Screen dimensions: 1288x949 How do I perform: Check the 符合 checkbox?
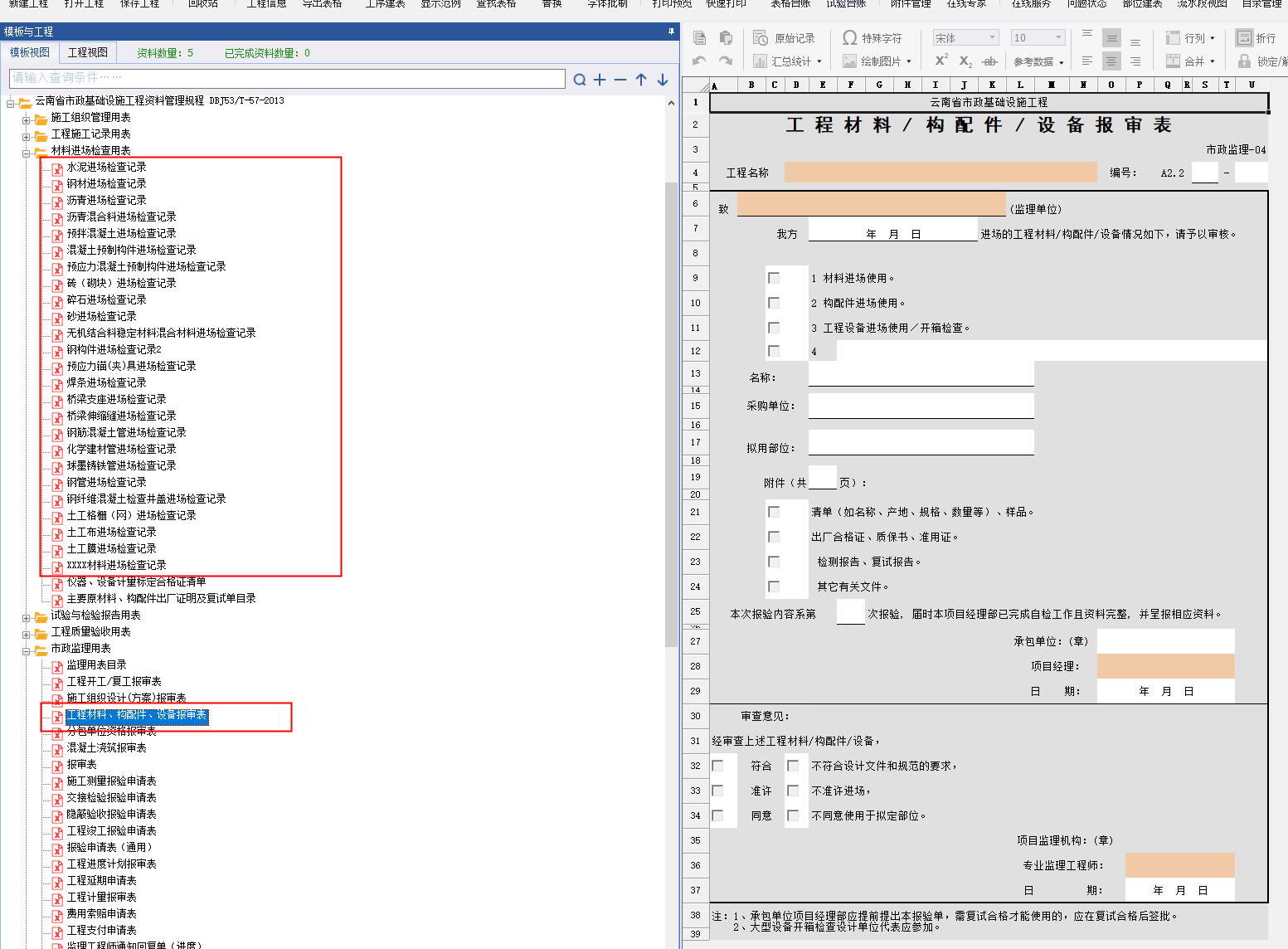click(718, 766)
